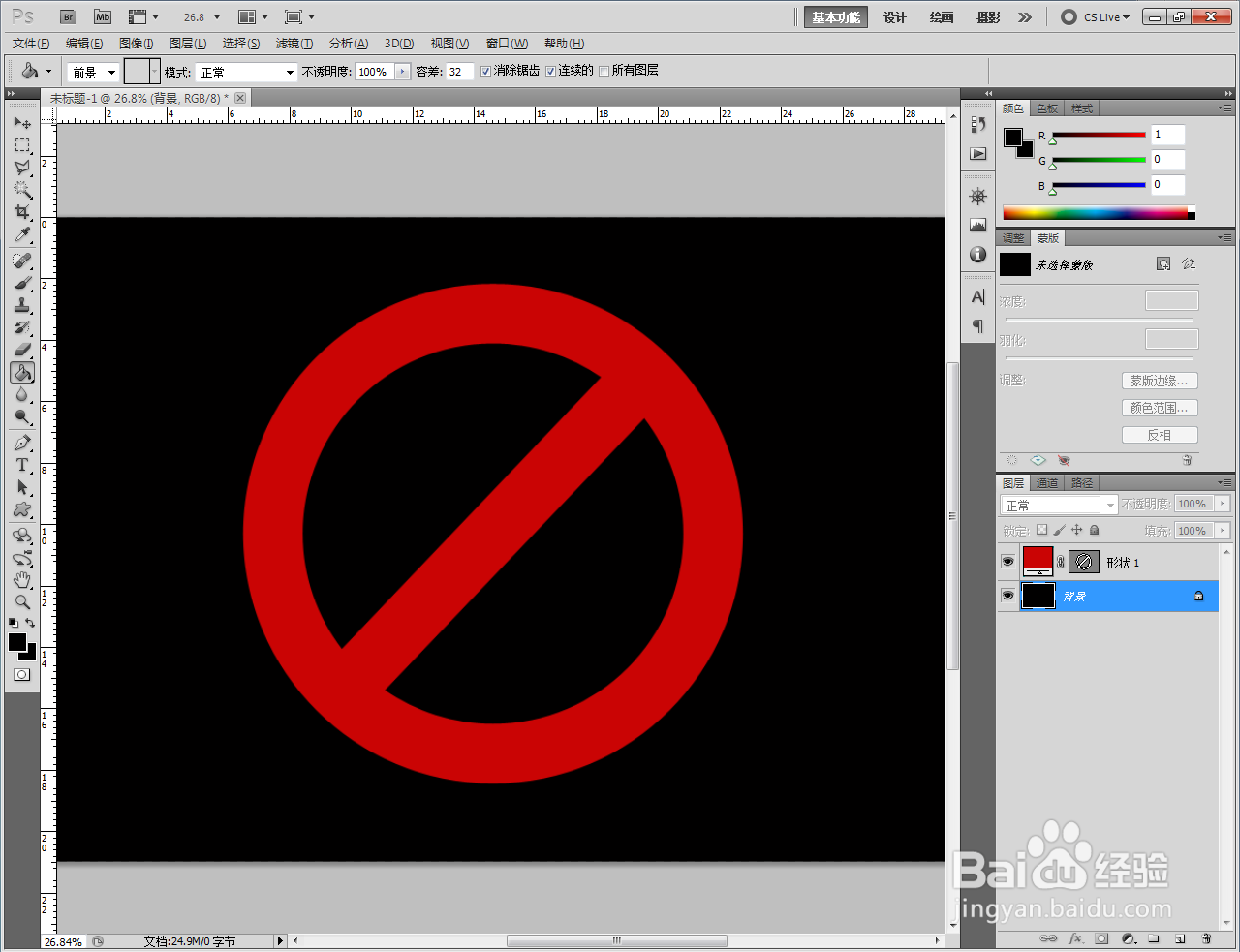The image size is (1240, 952).
Task: Select the Pen tool
Action: point(22,444)
